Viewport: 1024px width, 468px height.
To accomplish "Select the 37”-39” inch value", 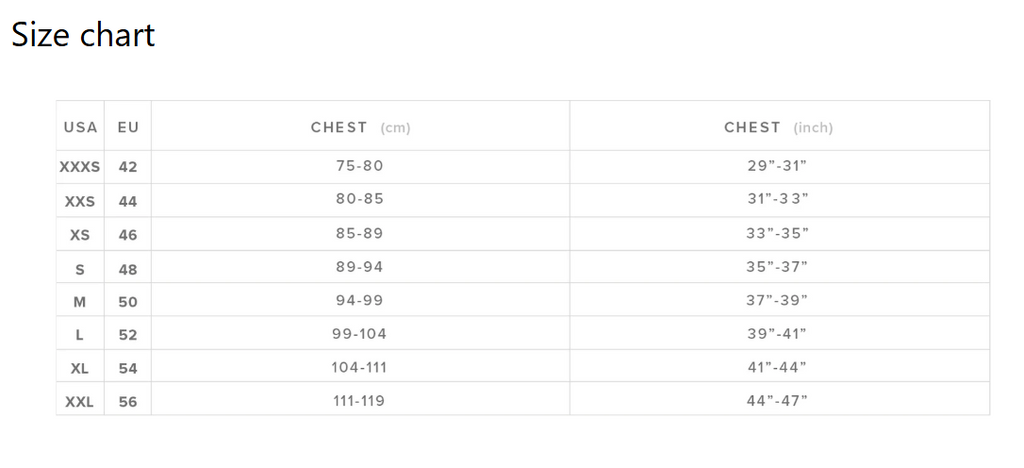I will tap(777, 300).
